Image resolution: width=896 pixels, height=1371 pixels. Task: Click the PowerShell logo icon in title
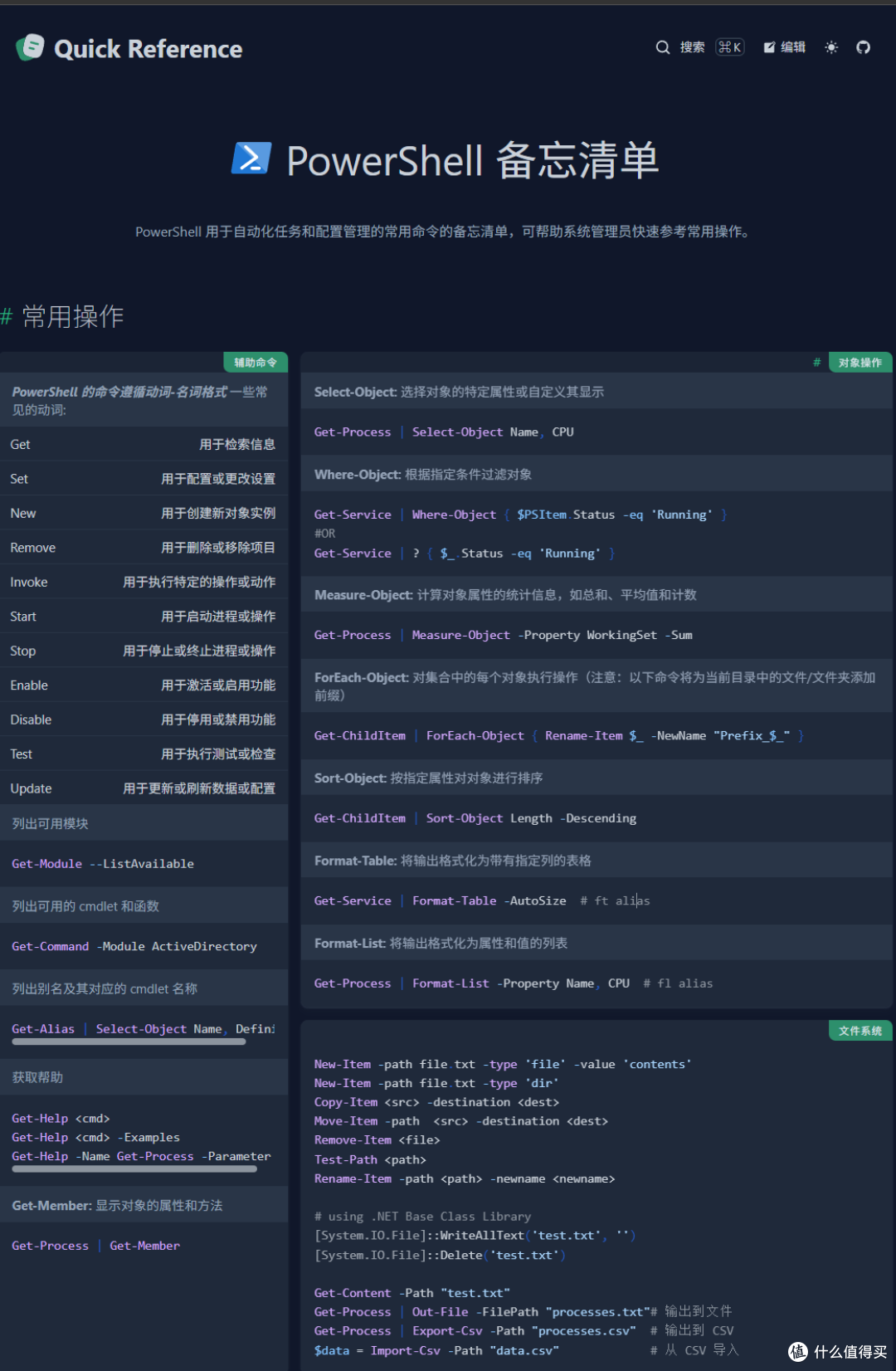coord(251,158)
